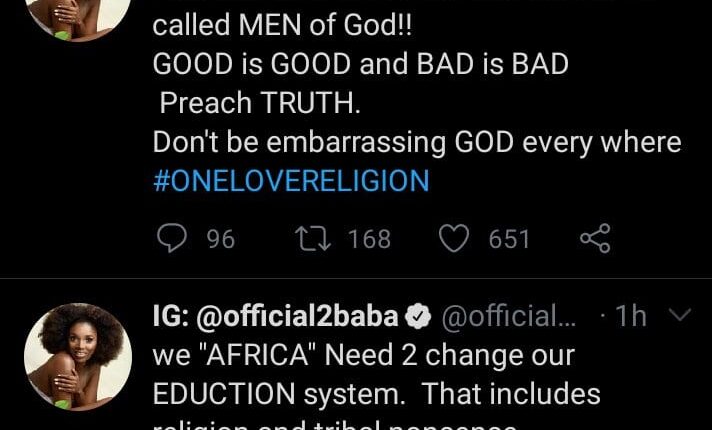Open the #ONELOVERELIGION hashtag

coord(291,181)
